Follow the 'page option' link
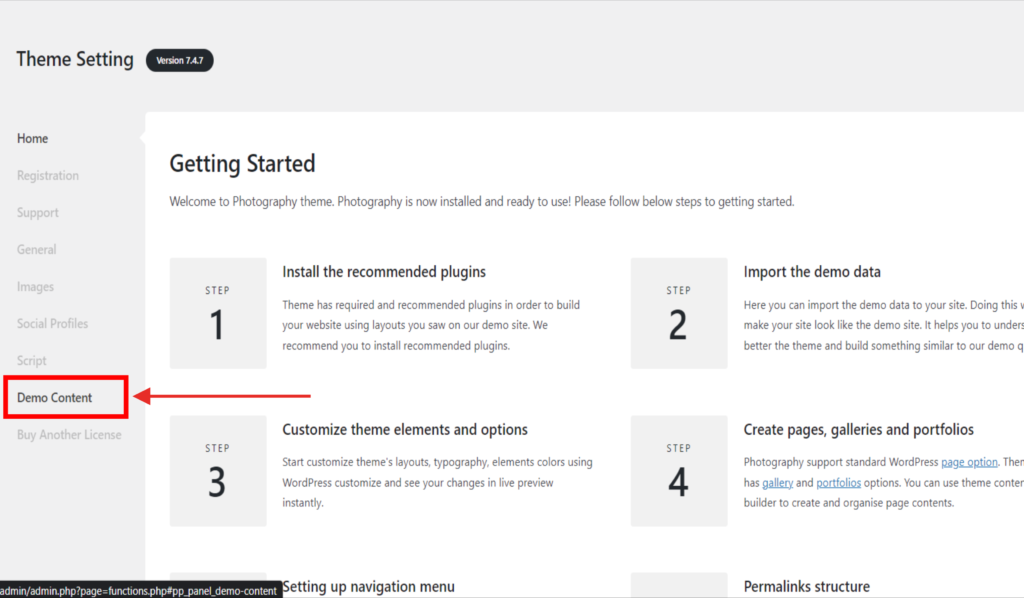Image resolution: width=1024 pixels, height=598 pixels. (969, 462)
